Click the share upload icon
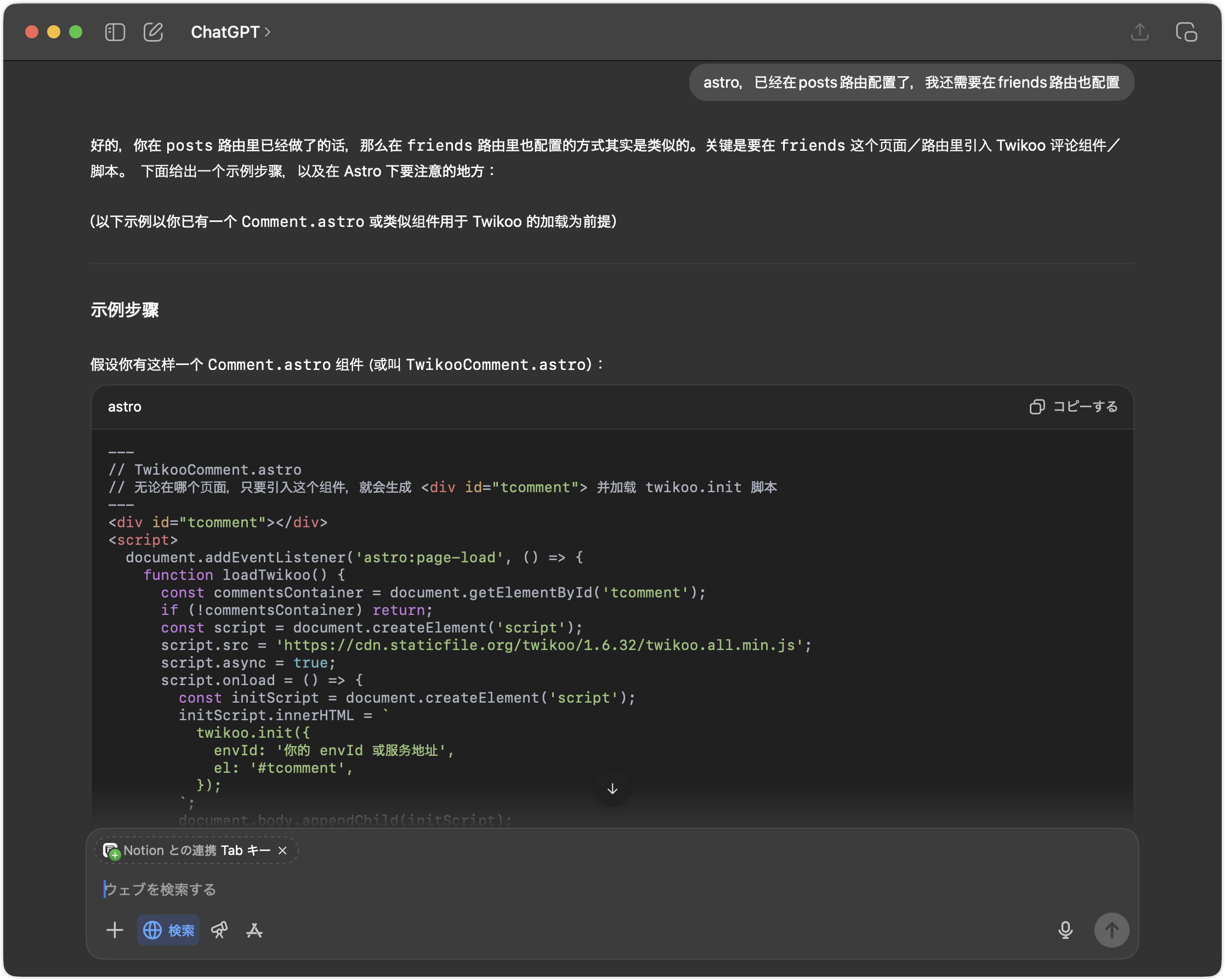This screenshot has width=1225, height=980. pos(1139,32)
